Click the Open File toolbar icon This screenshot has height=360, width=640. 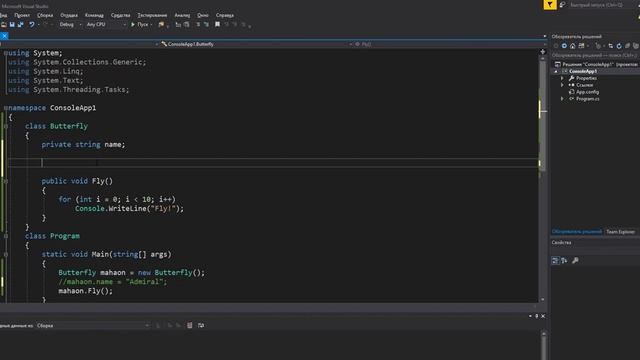pos(4,25)
